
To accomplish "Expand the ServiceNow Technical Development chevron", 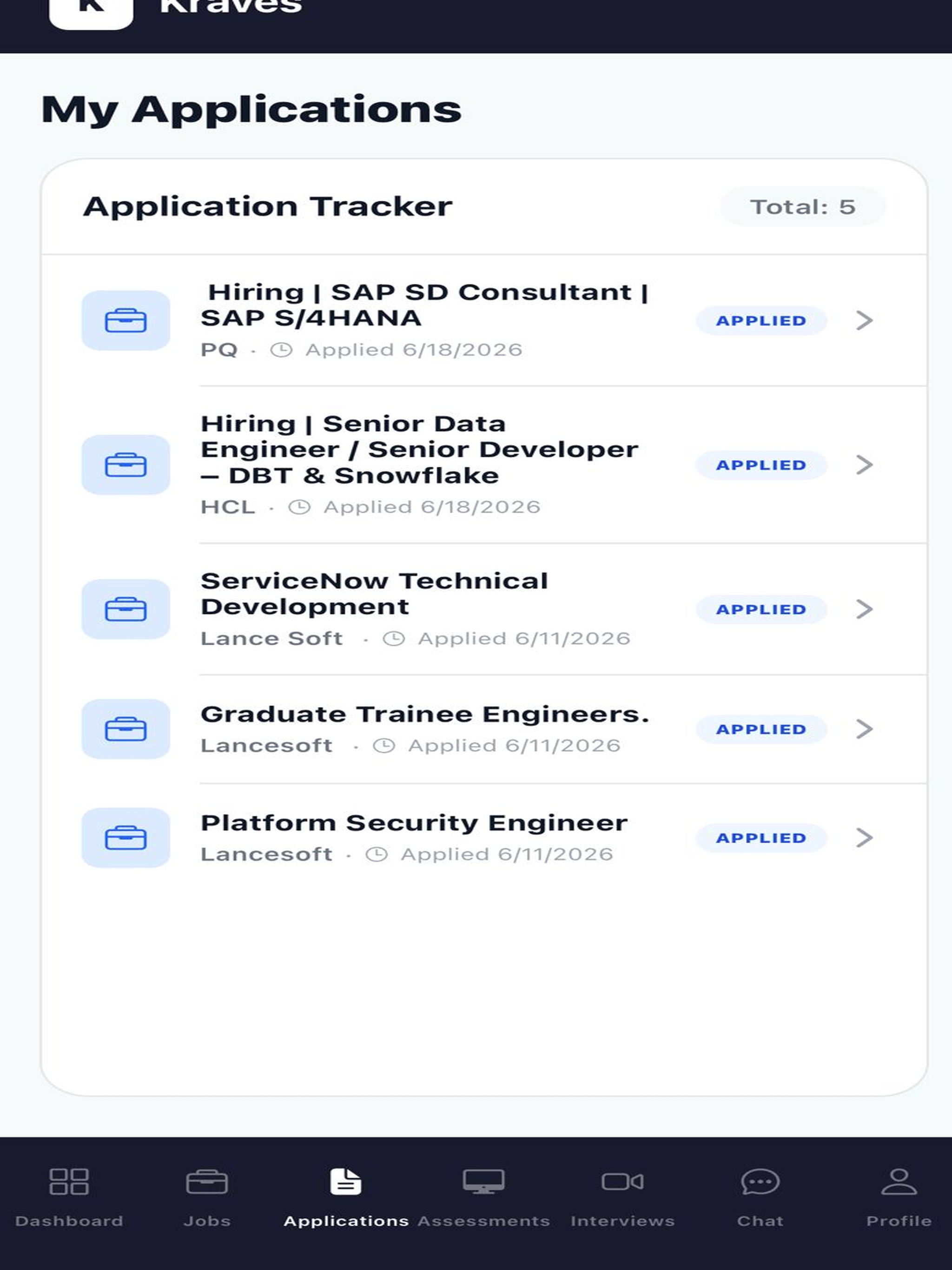I will point(864,609).
